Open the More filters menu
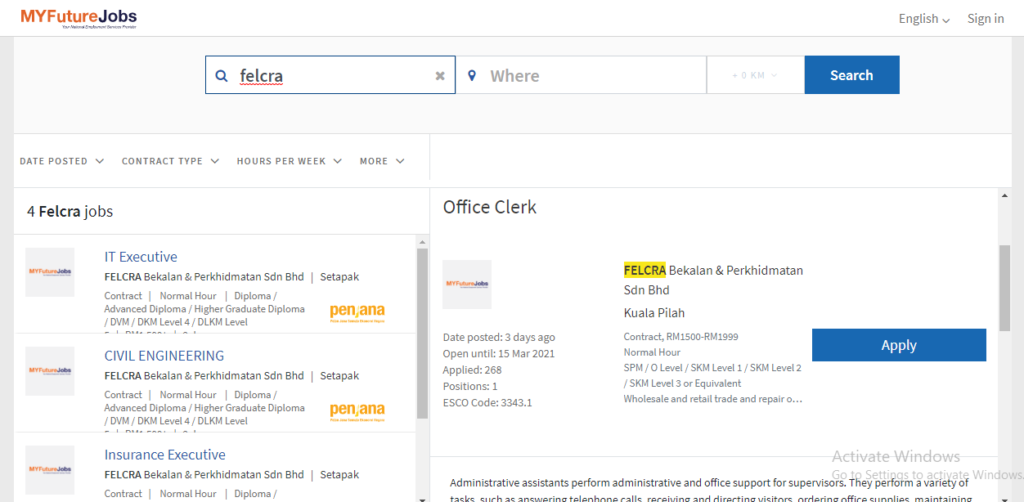This screenshot has height=502, width=1024. (382, 161)
